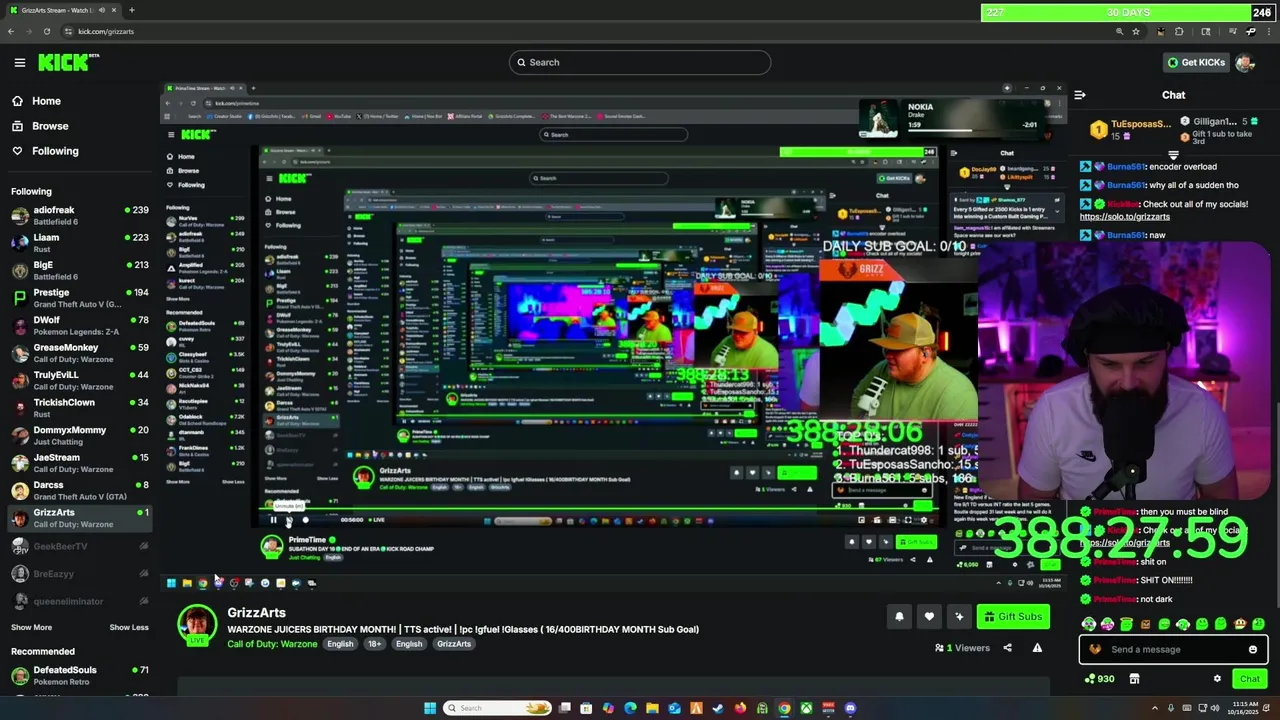The image size is (1280, 720).
Task: Open Discord from the taskbar
Action: (850, 708)
